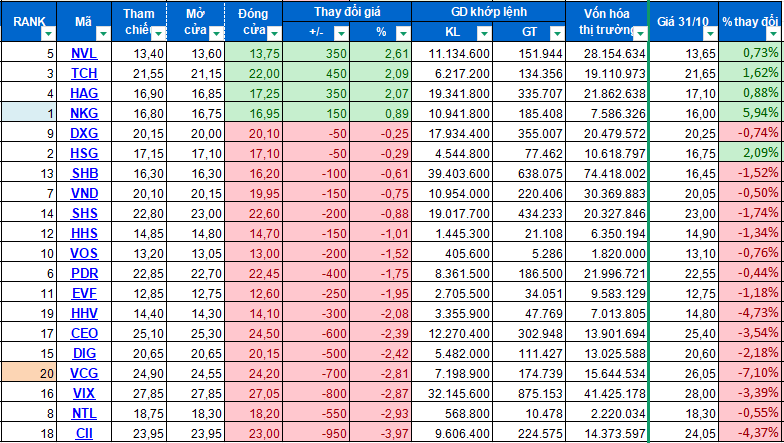Open the NVL stock ticker link

(x=84, y=54)
